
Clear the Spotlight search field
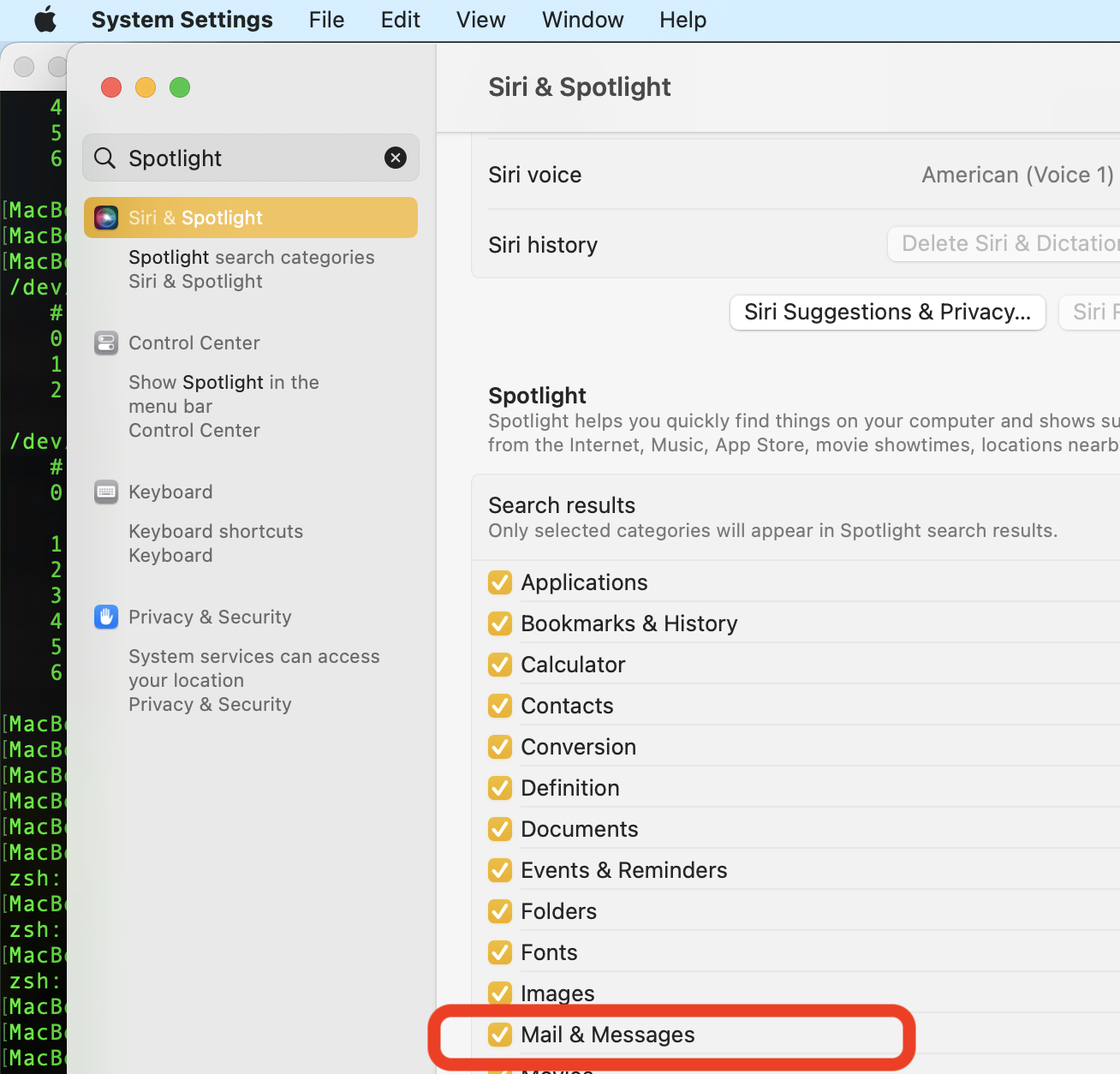[396, 158]
